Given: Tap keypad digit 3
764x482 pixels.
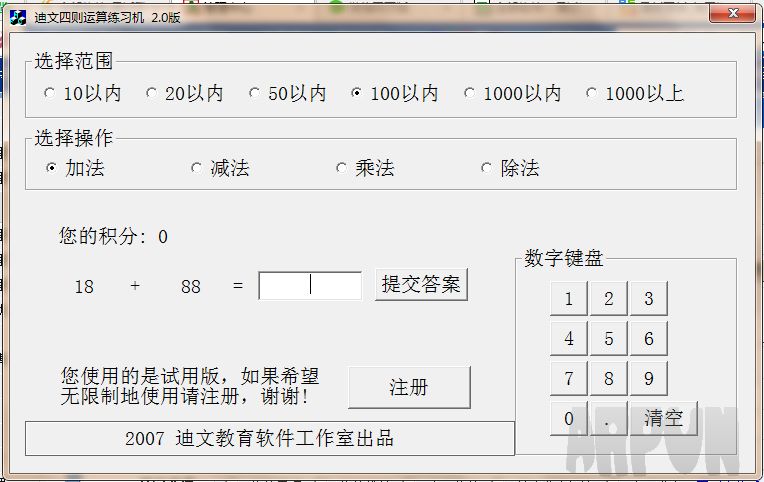Looking at the screenshot, I should coord(649,298).
